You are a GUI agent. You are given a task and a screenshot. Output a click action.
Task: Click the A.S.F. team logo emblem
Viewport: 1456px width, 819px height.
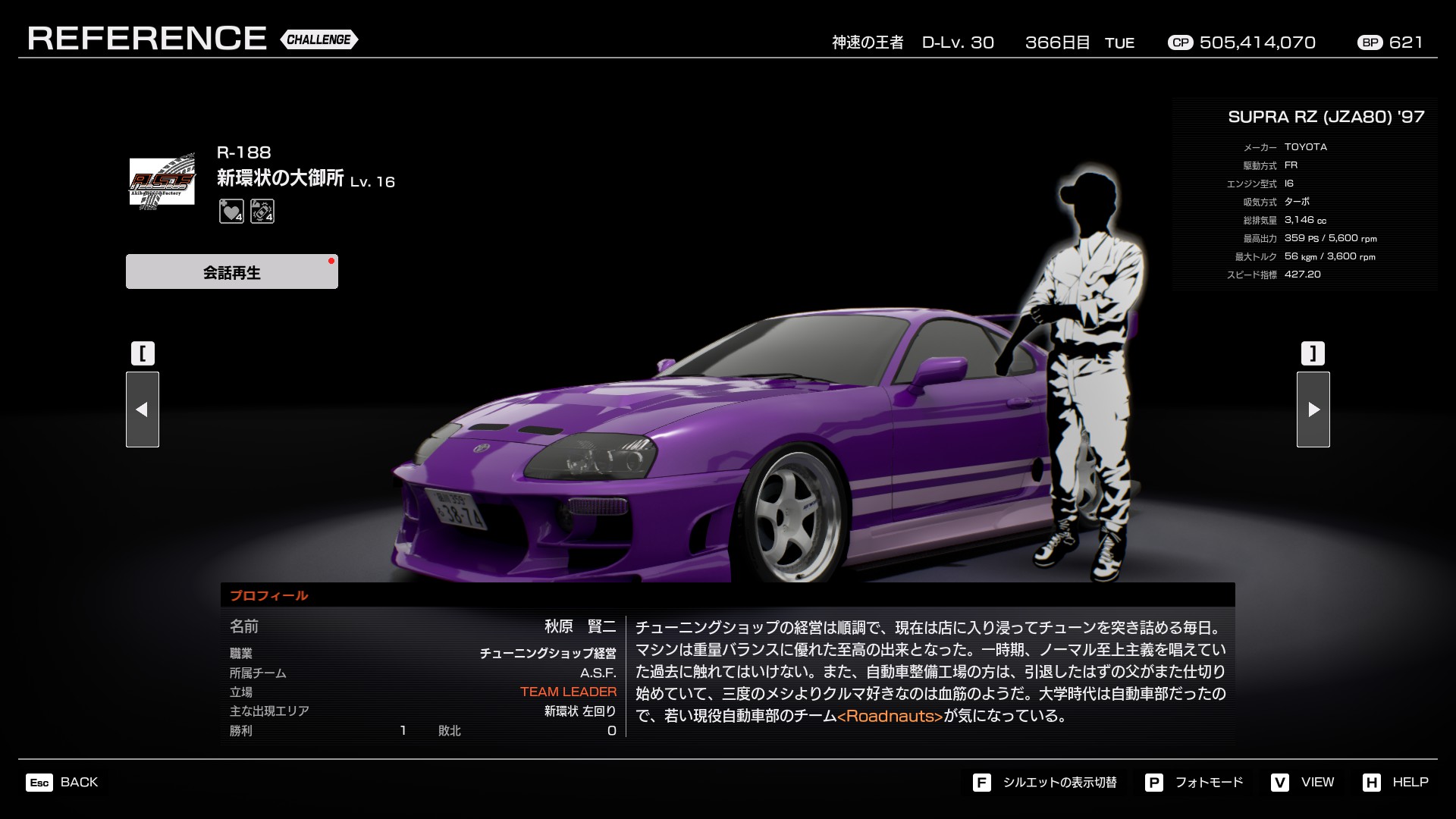point(162,181)
